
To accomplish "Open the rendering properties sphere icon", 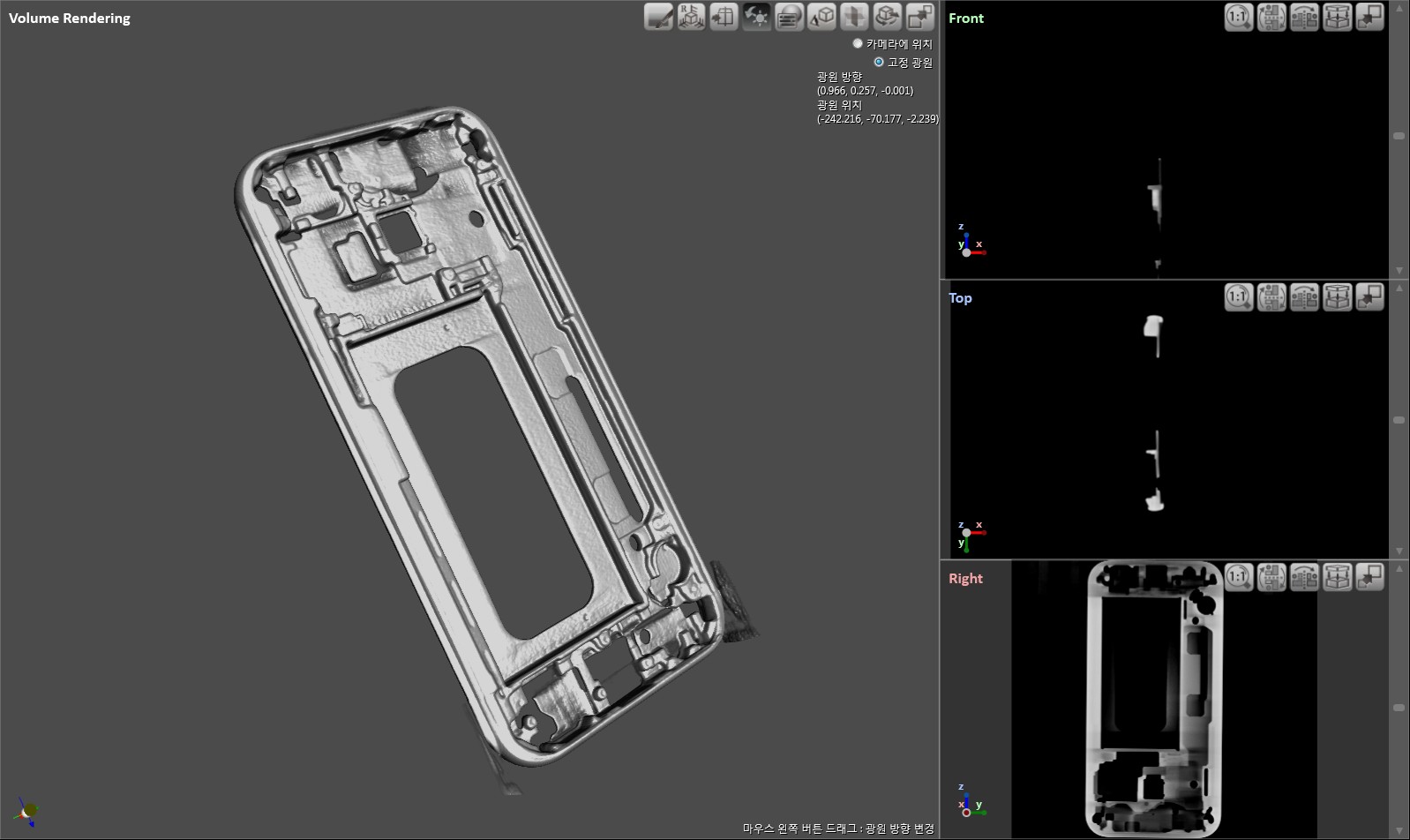I will (789, 17).
